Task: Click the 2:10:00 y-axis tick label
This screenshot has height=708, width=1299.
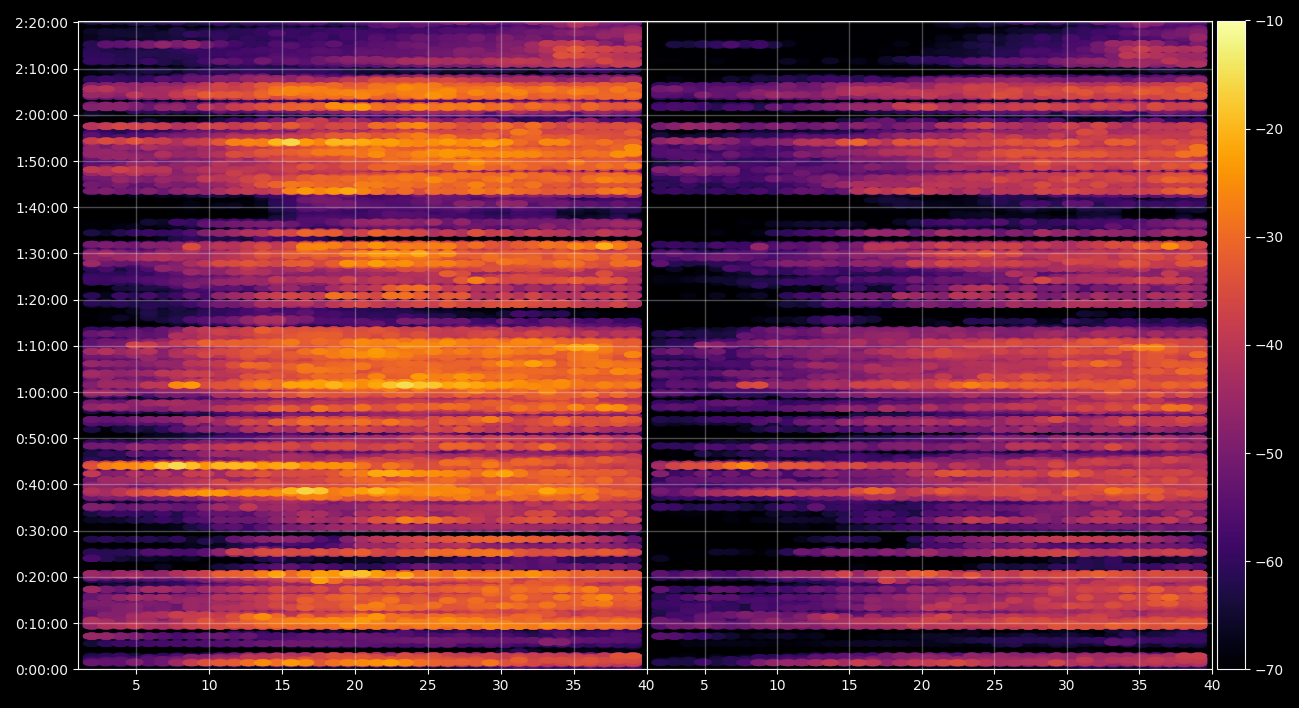Action: point(42,69)
